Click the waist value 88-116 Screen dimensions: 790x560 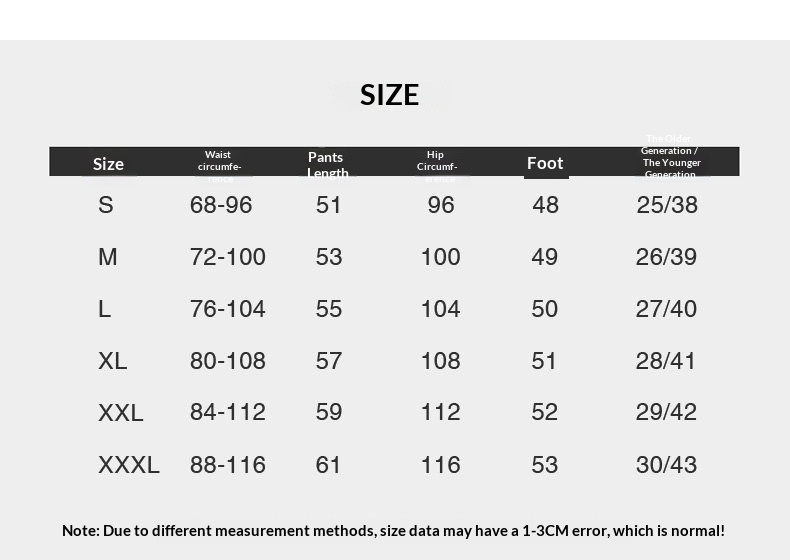tap(228, 465)
